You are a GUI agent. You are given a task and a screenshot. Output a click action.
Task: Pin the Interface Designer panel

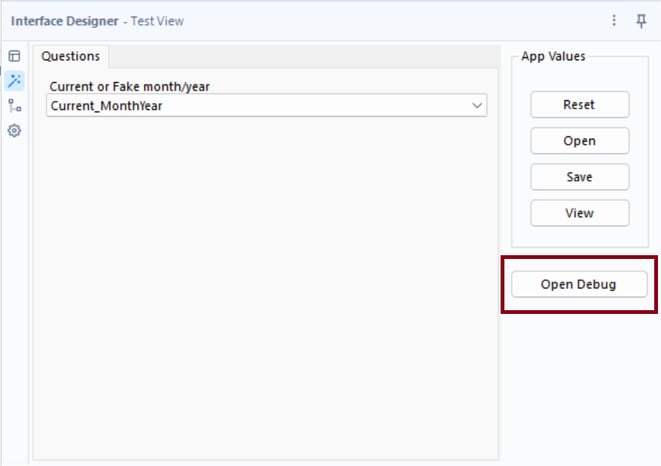(x=641, y=20)
